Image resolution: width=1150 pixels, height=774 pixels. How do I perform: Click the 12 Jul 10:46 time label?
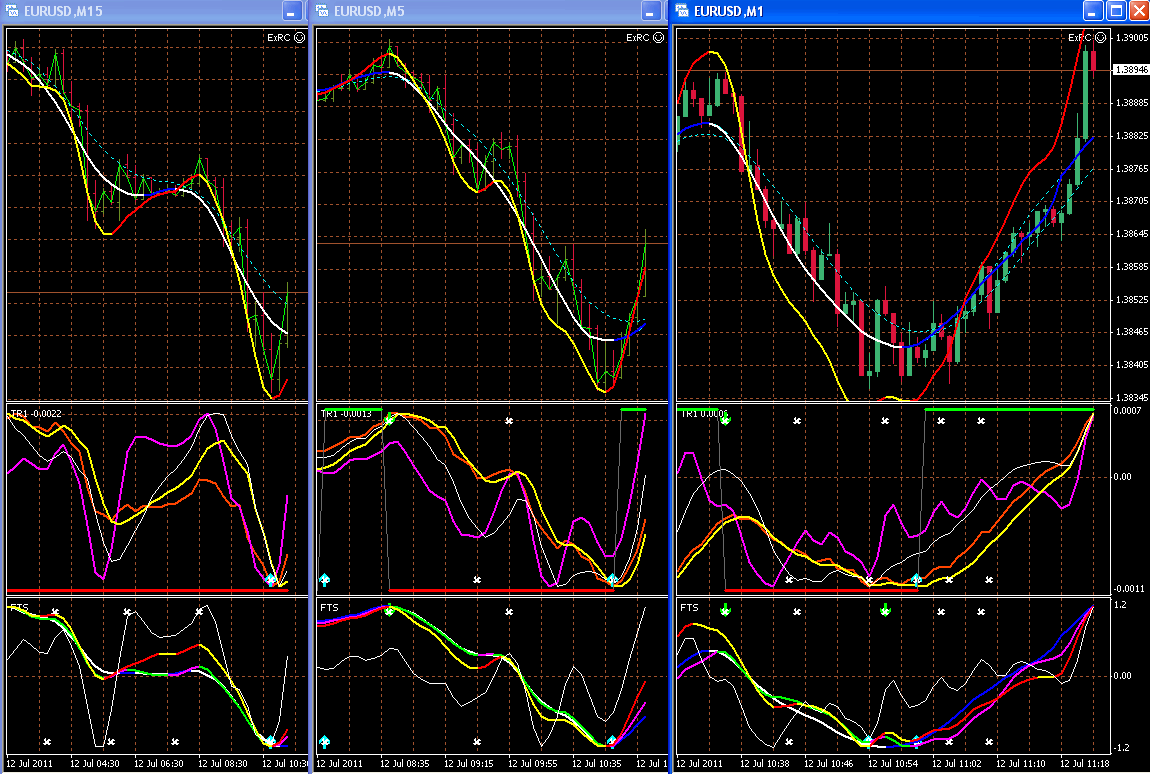click(829, 764)
